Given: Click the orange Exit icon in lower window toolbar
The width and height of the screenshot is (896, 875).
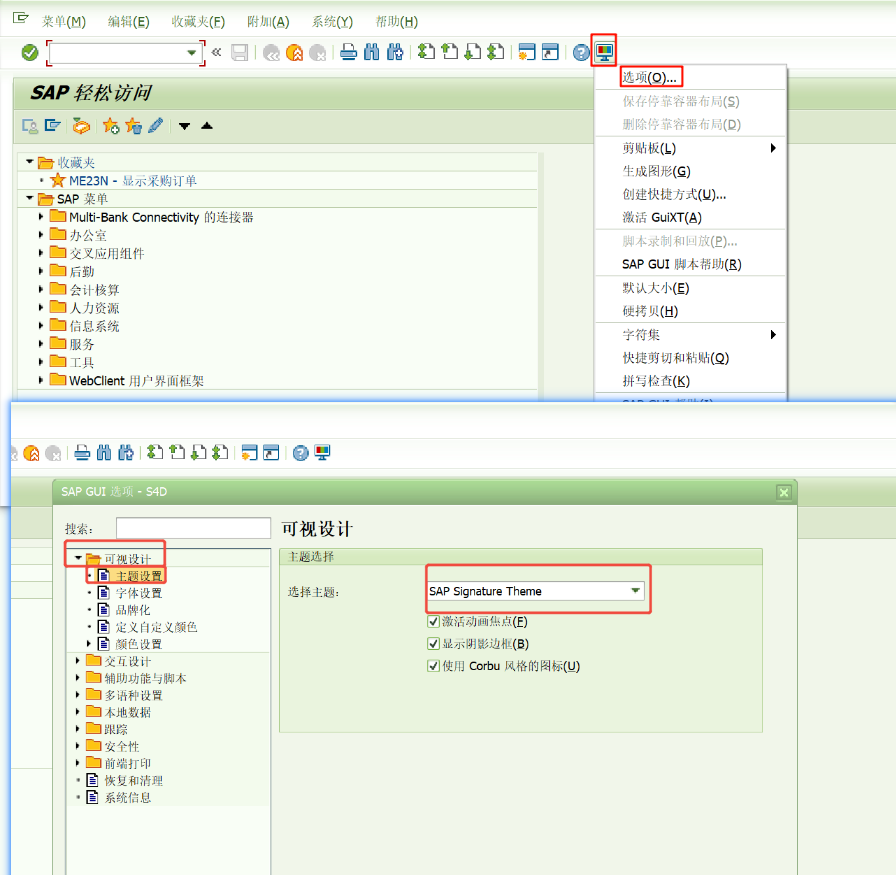Looking at the screenshot, I should click(31, 454).
